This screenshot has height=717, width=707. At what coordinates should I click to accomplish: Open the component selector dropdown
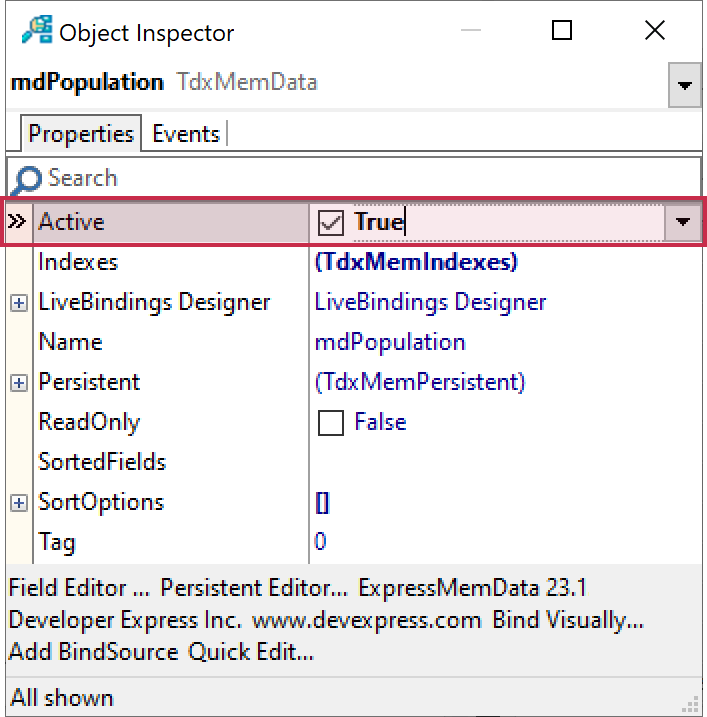tap(684, 86)
